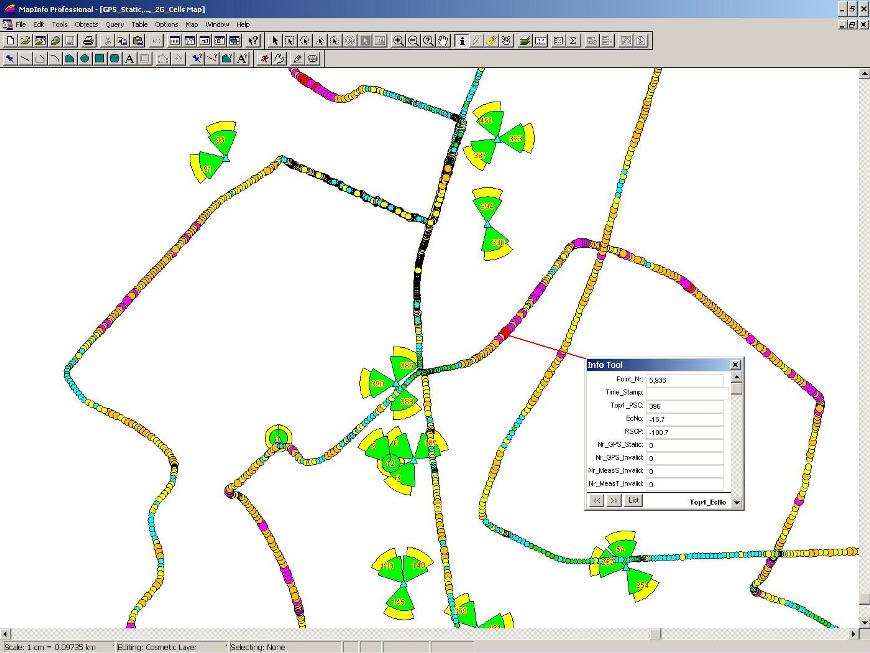The image size is (870, 653).
Task: Click the List button in Info Tool
Action: point(633,500)
